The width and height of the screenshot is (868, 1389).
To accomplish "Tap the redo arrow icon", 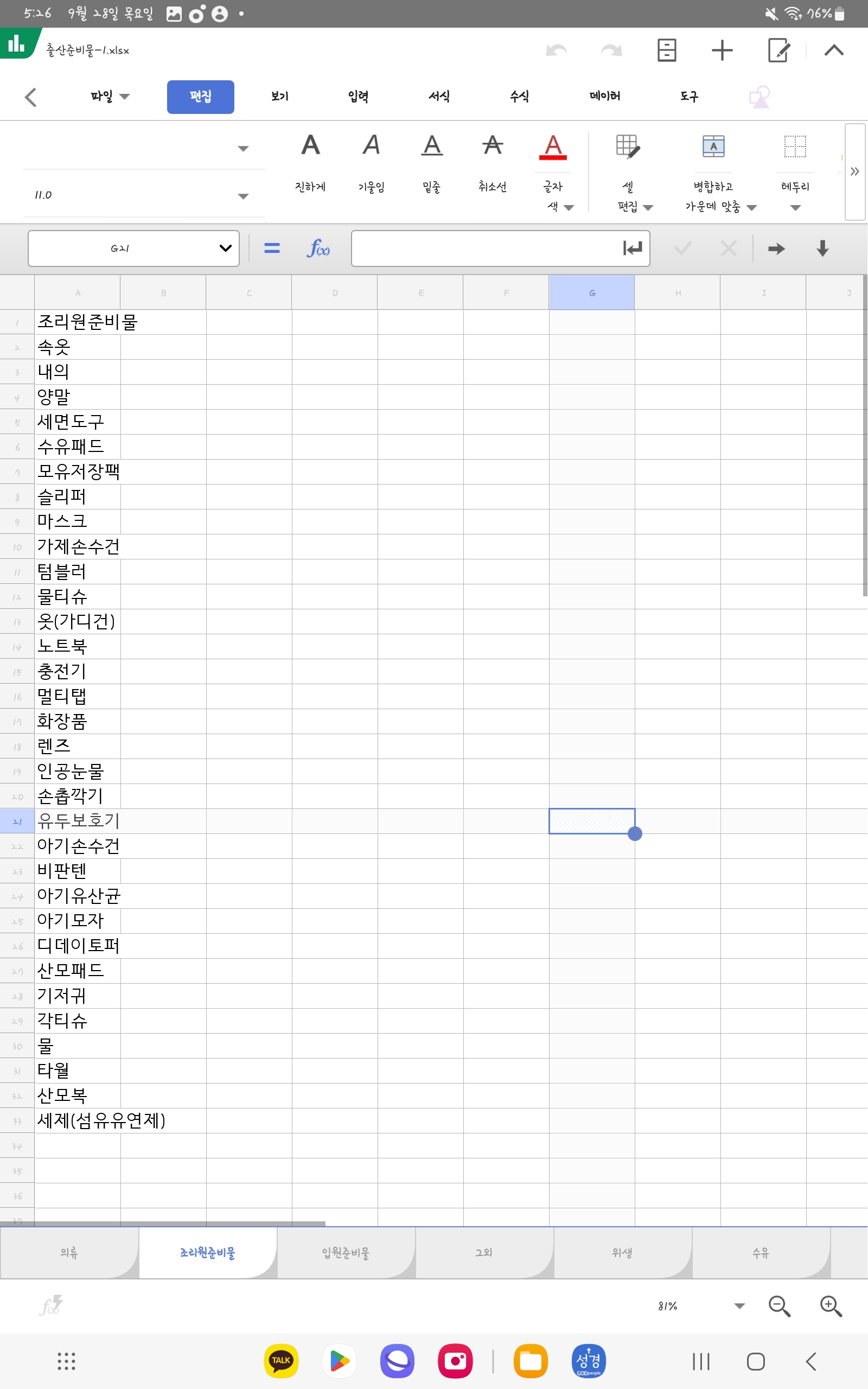I will point(611,50).
